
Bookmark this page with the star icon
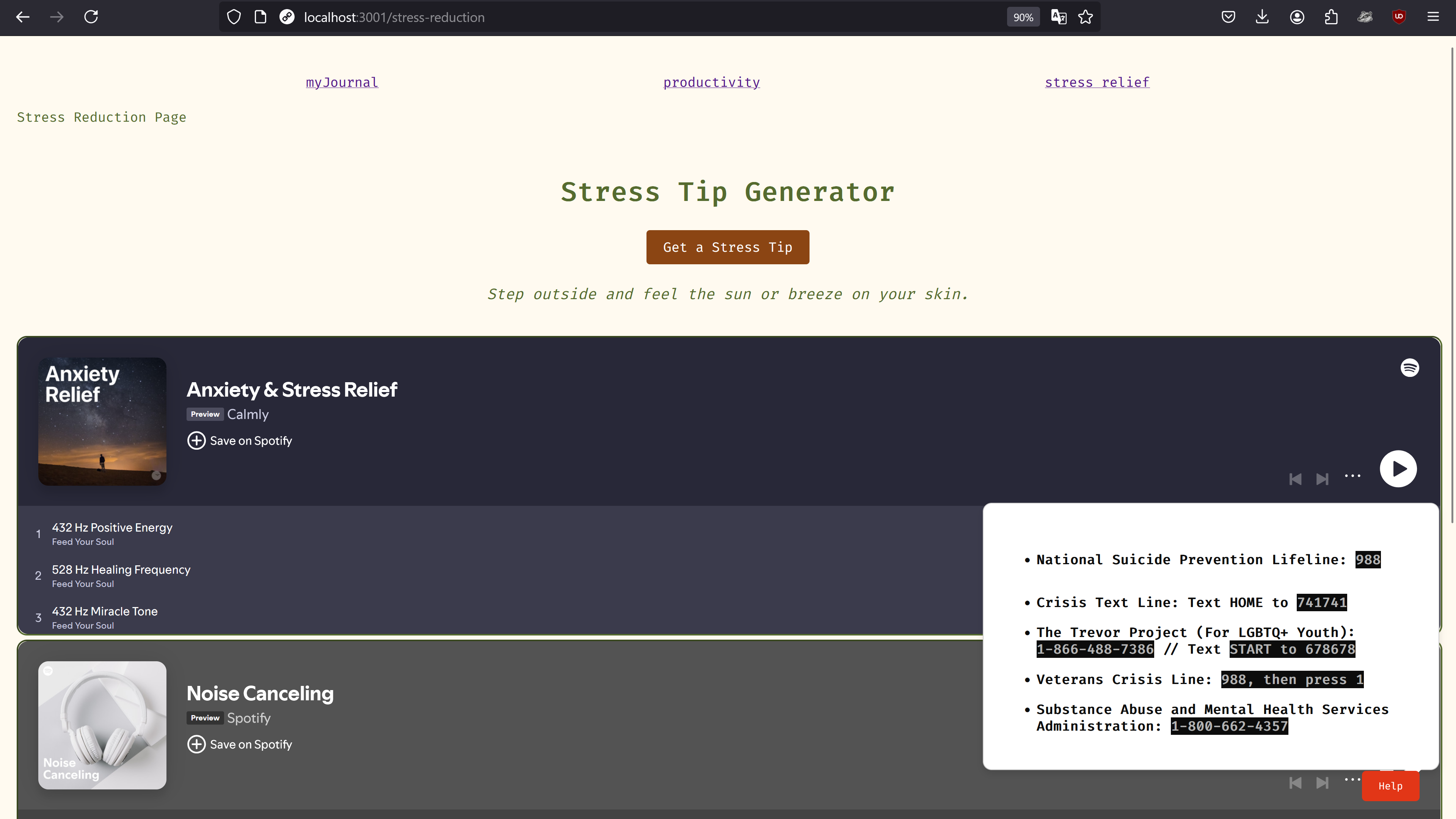pos(1085,17)
